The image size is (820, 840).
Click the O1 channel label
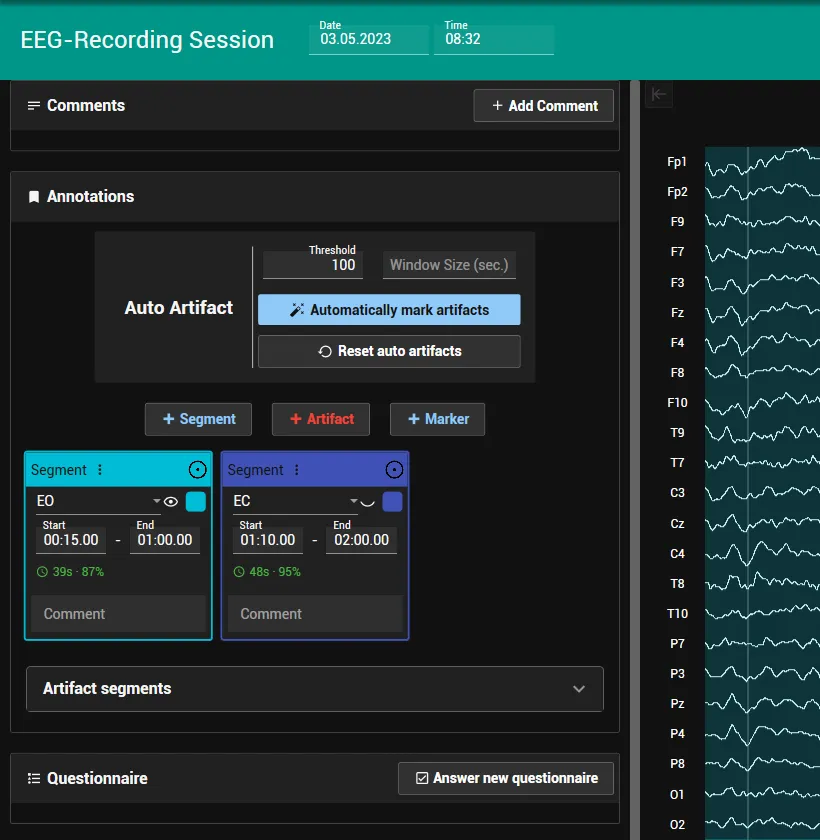[677, 794]
